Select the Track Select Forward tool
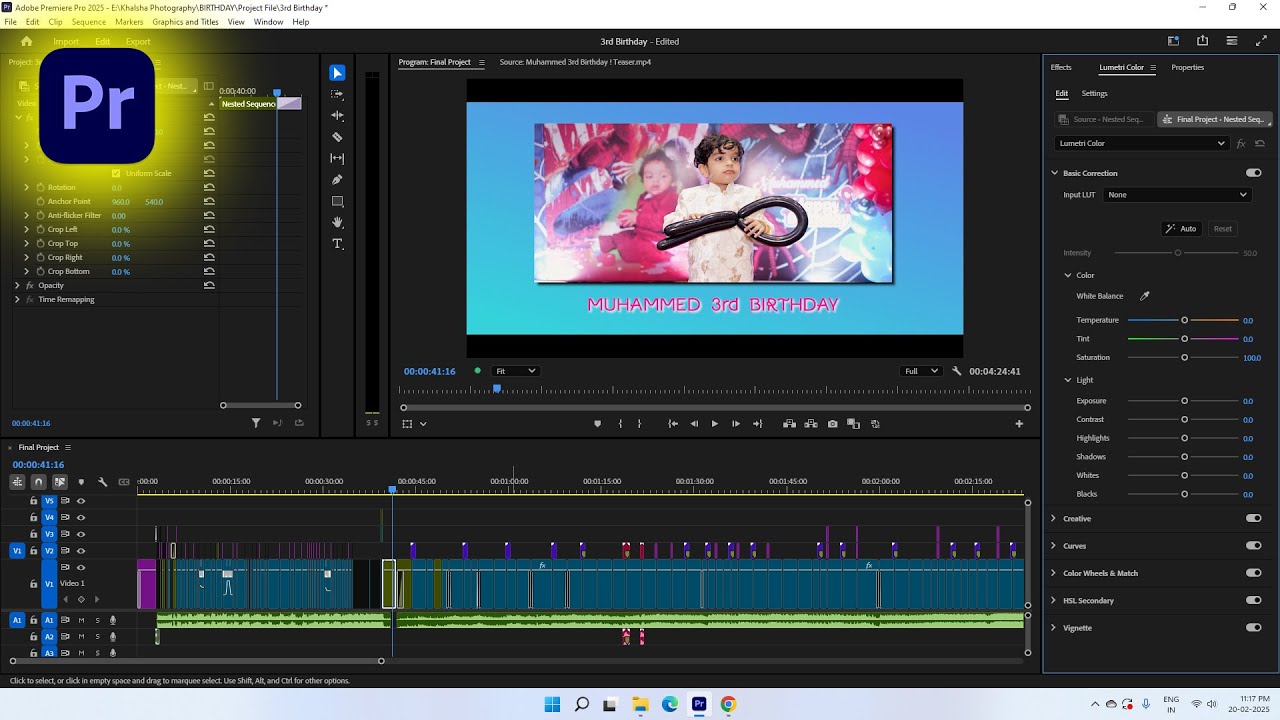The height and width of the screenshot is (720, 1280). point(337,94)
